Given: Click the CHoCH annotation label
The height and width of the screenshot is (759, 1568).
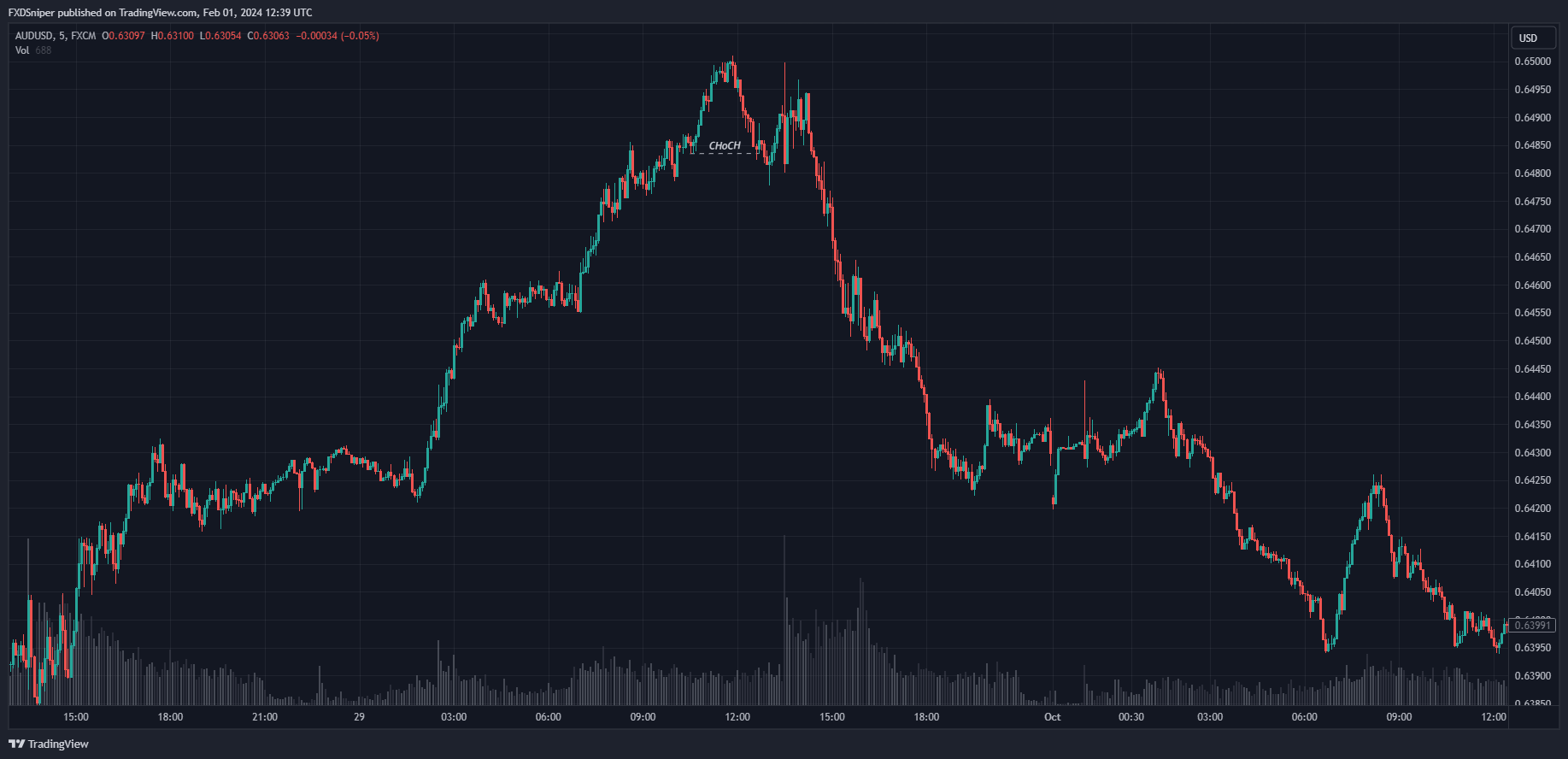Looking at the screenshot, I should tap(725, 146).
